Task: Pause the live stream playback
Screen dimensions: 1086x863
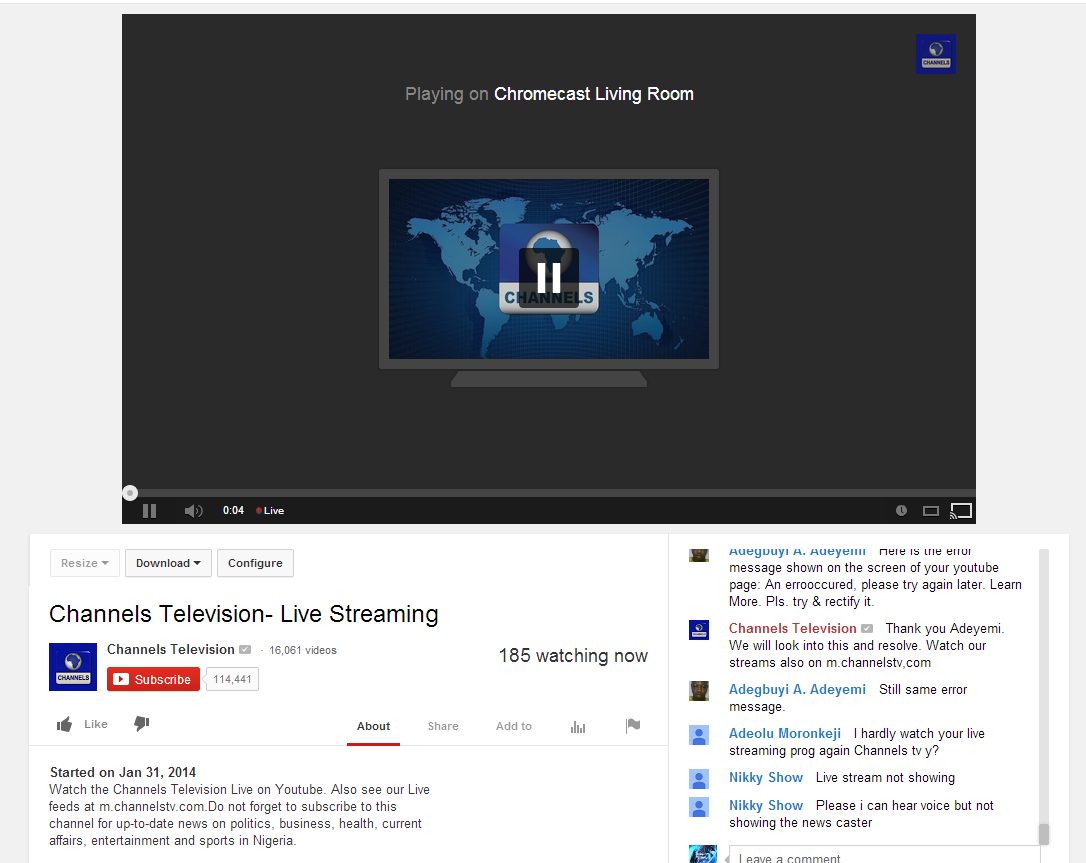Action: click(x=148, y=510)
